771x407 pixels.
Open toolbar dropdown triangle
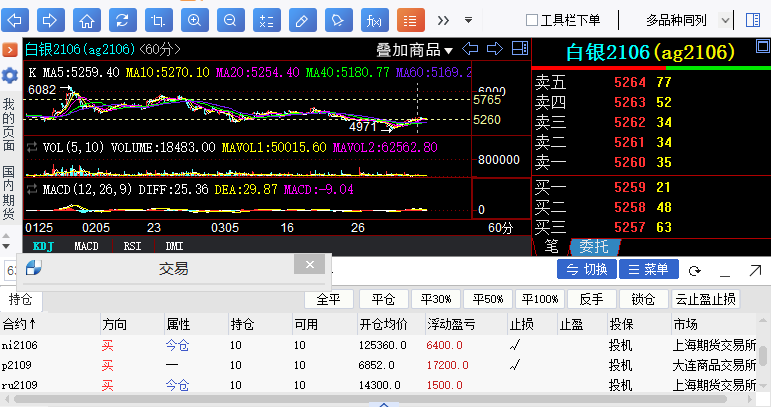pos(469,20)
